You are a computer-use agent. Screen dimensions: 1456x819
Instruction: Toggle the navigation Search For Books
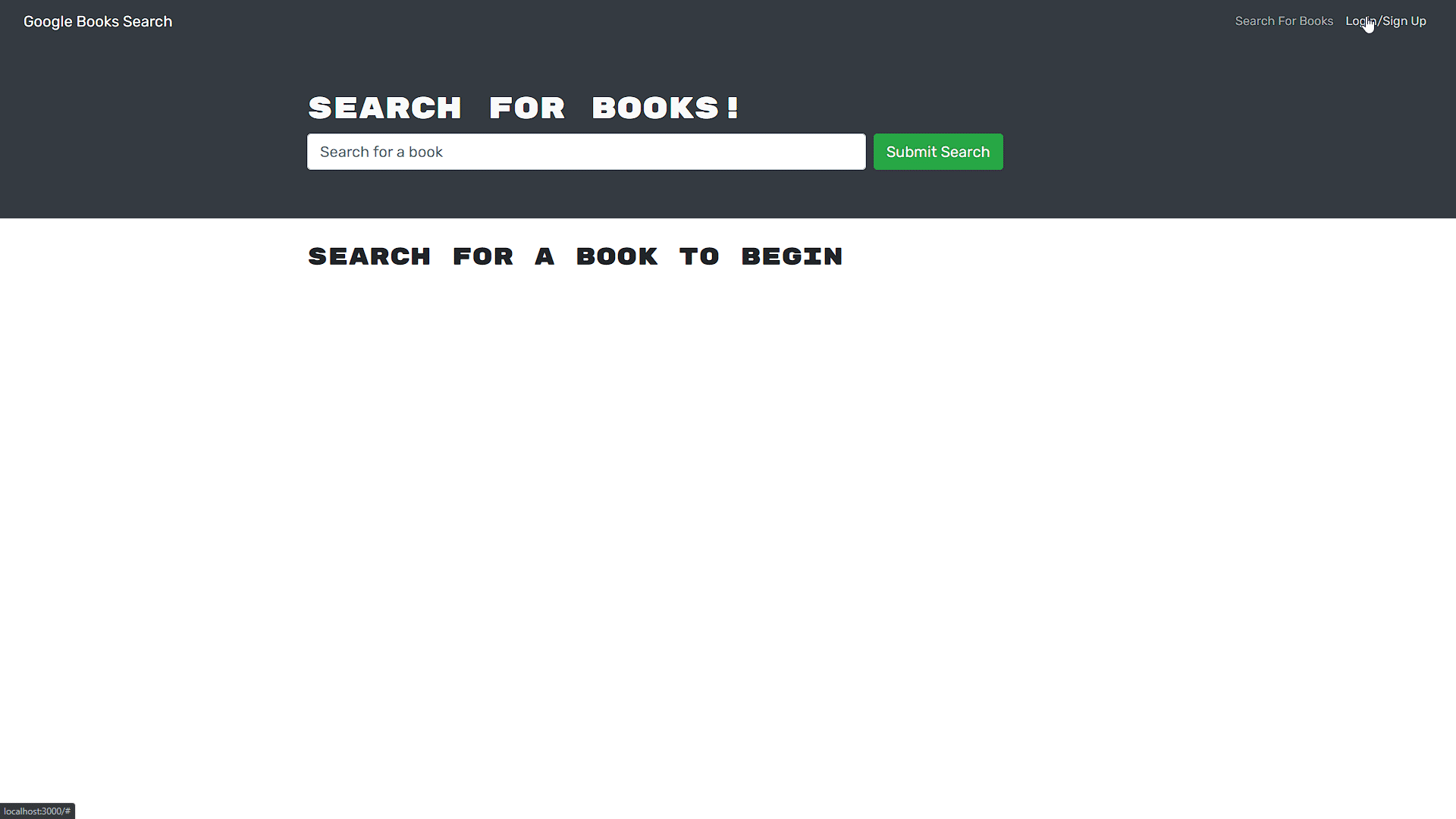(1284, 21)
